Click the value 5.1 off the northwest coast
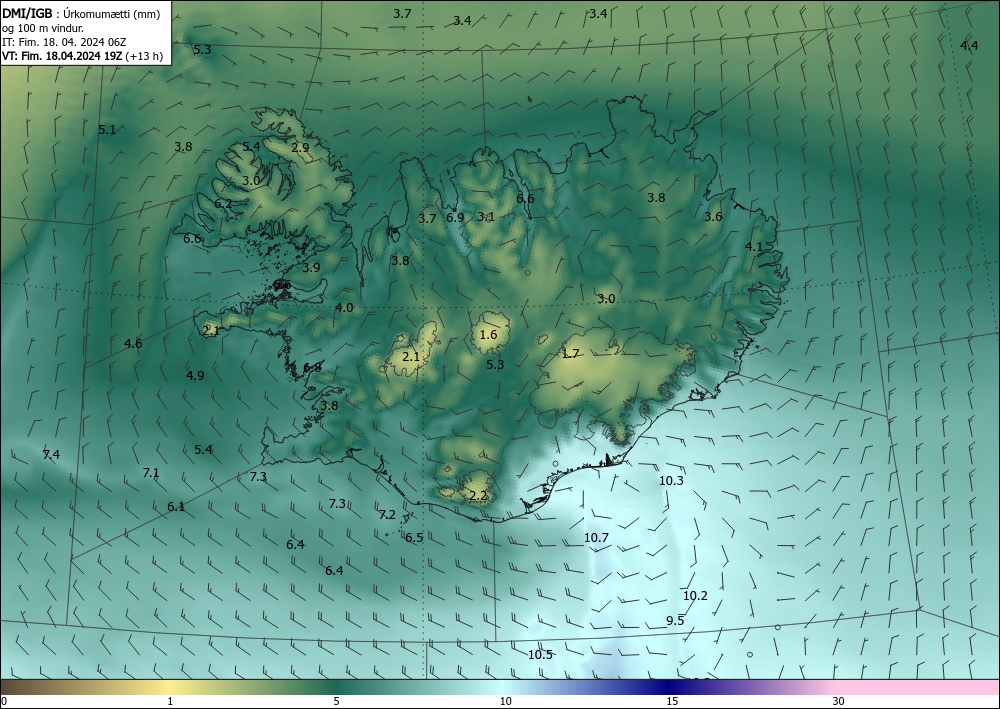1000x709 pixels. tap(107, 129)
